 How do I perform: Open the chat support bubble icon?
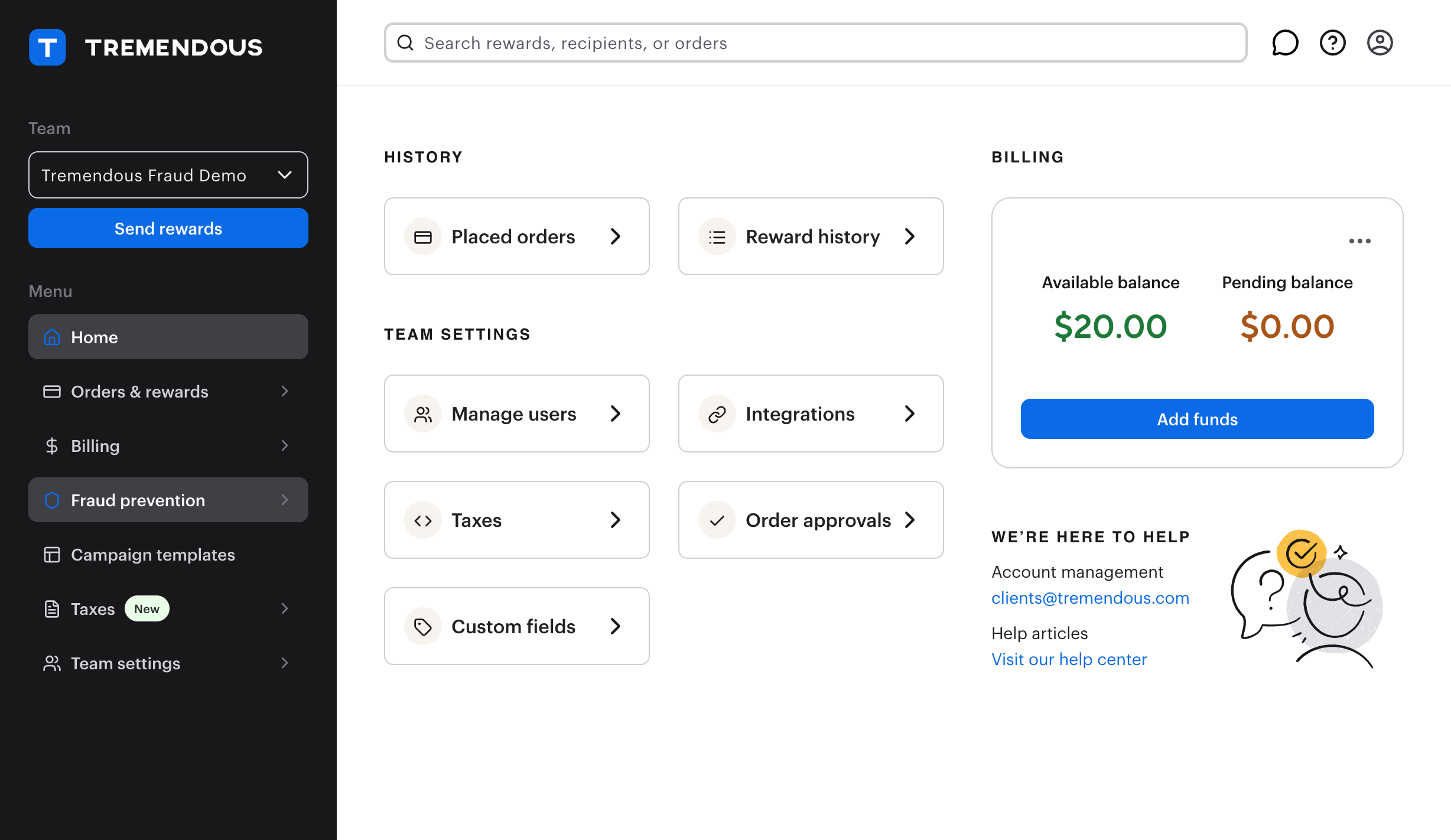tap(1285, 42)
